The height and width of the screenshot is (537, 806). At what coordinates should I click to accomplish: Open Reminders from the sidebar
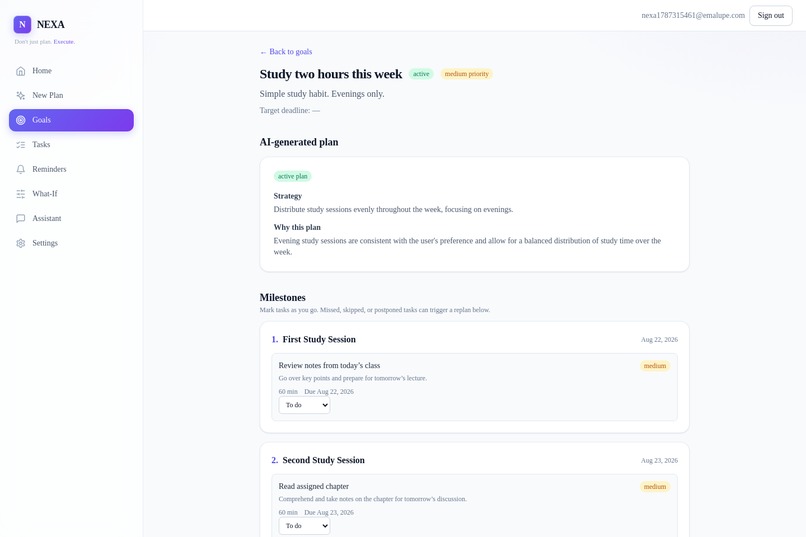point(71,170)
